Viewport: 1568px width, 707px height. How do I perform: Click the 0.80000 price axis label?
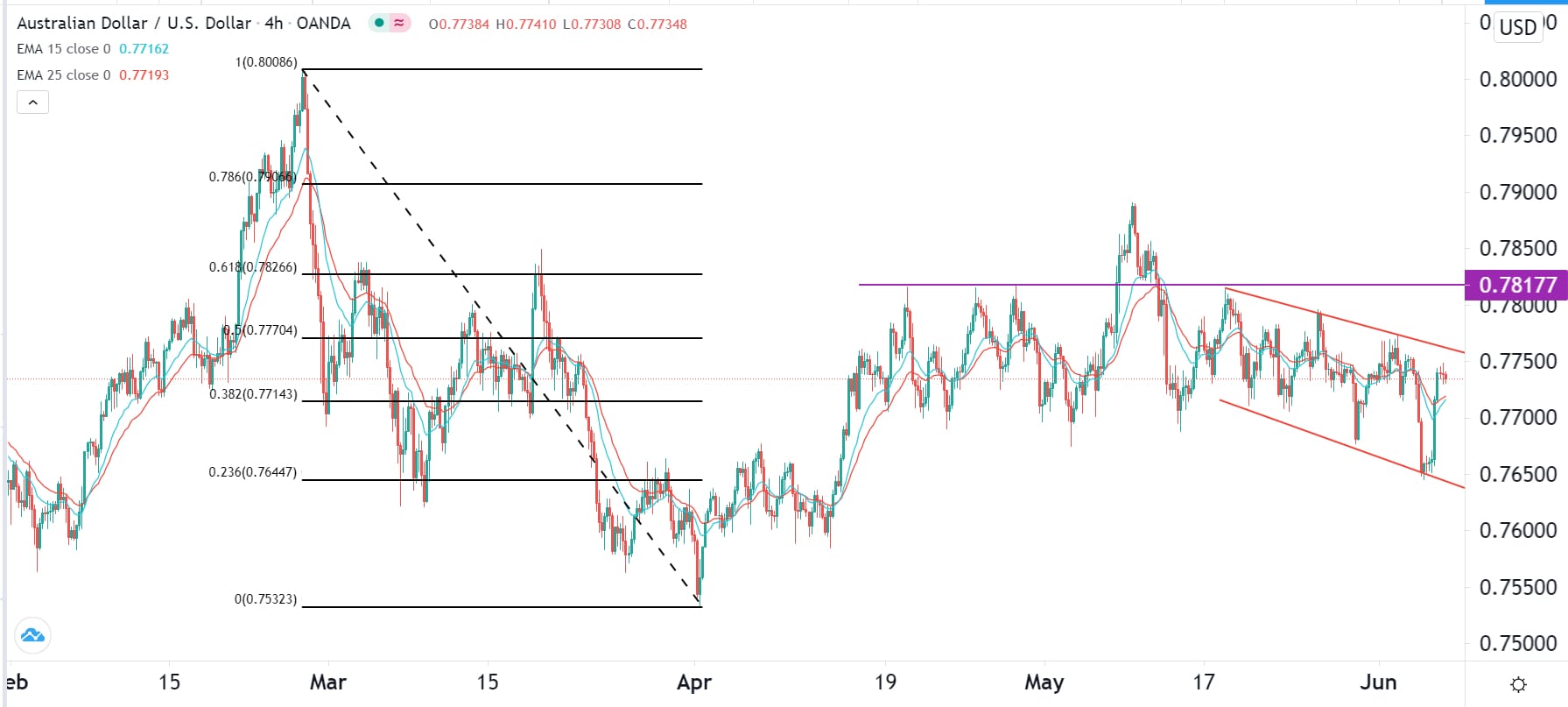[x=1518, y=80]
